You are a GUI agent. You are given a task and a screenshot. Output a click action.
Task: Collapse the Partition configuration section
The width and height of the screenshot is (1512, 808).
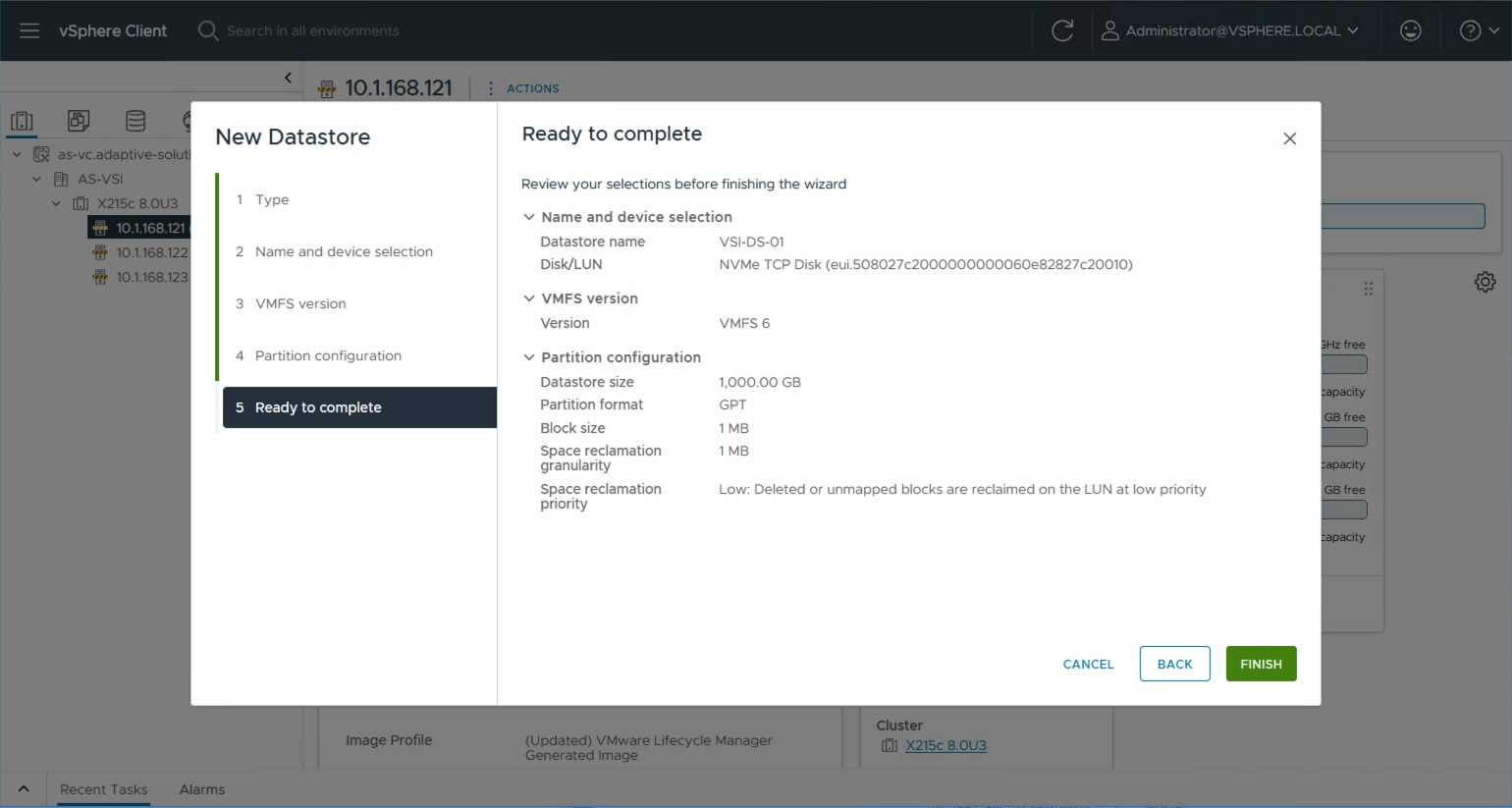tap(528, 356)
